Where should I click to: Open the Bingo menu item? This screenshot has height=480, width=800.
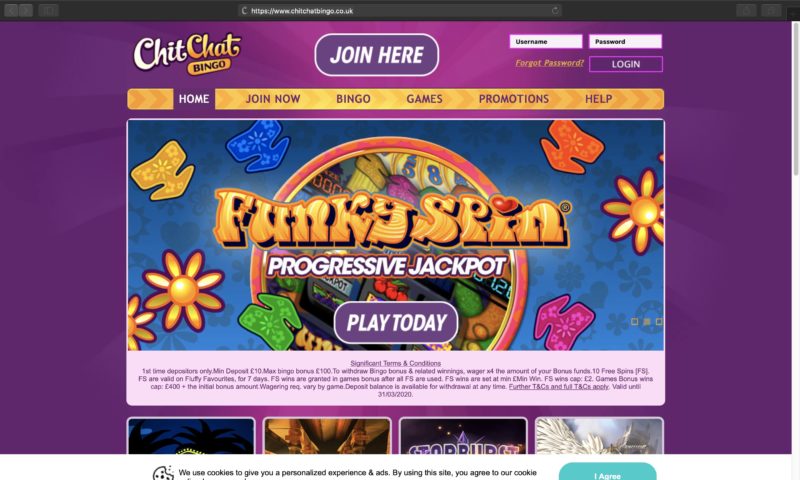click(353, 99)
